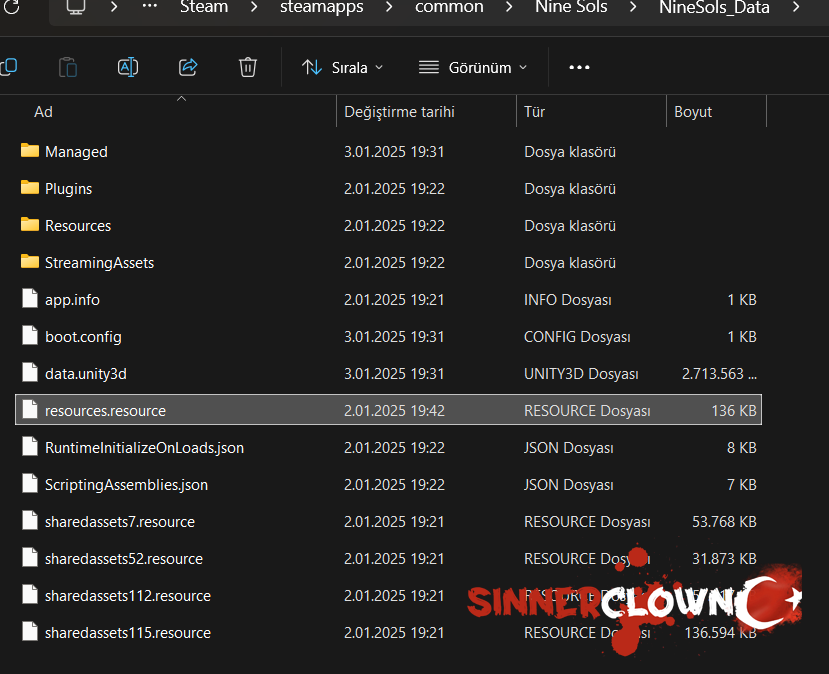Select the boot.config file name
829x674 pixels.
point(83,337)
